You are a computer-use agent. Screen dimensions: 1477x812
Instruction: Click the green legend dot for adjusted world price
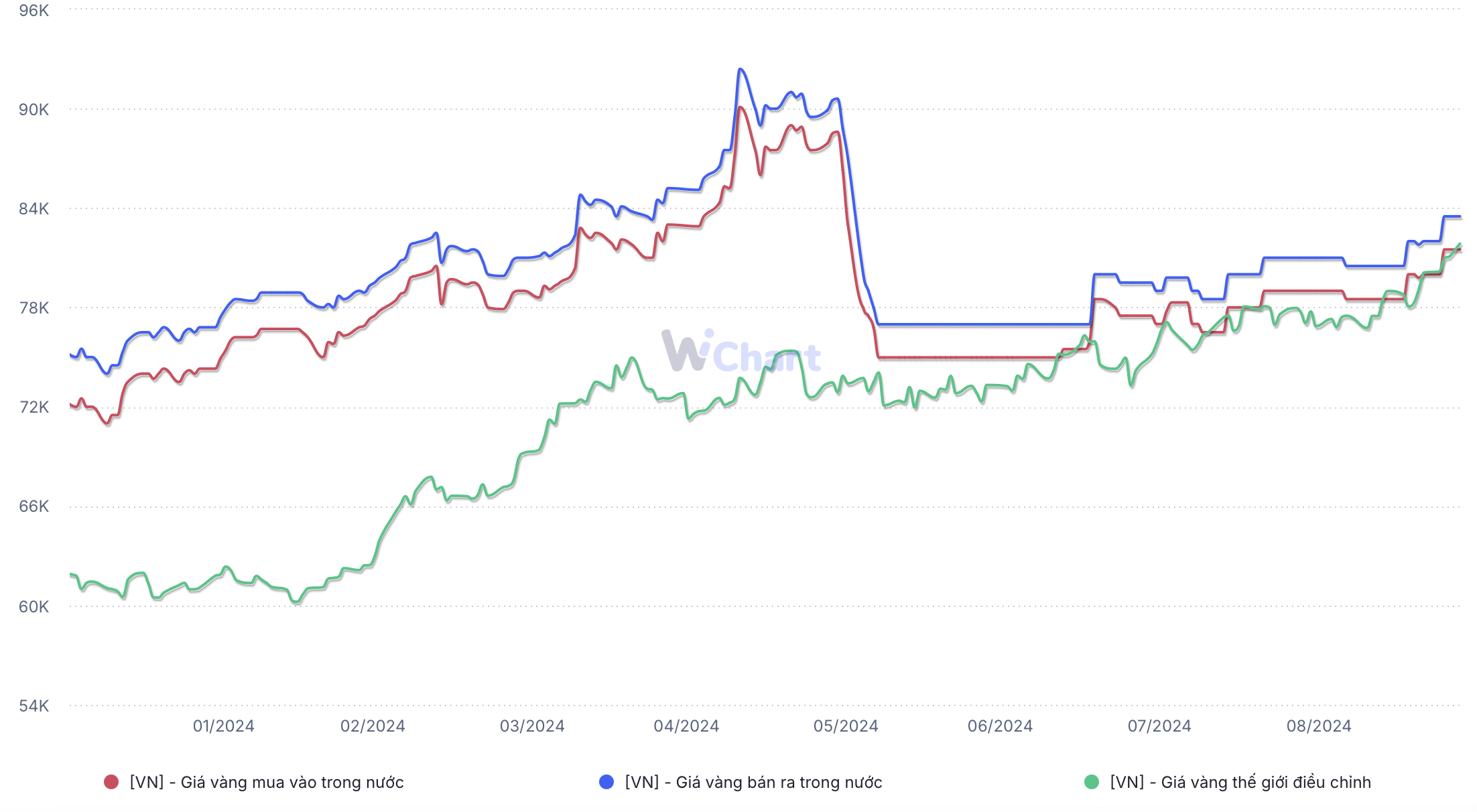[1092, 782]
